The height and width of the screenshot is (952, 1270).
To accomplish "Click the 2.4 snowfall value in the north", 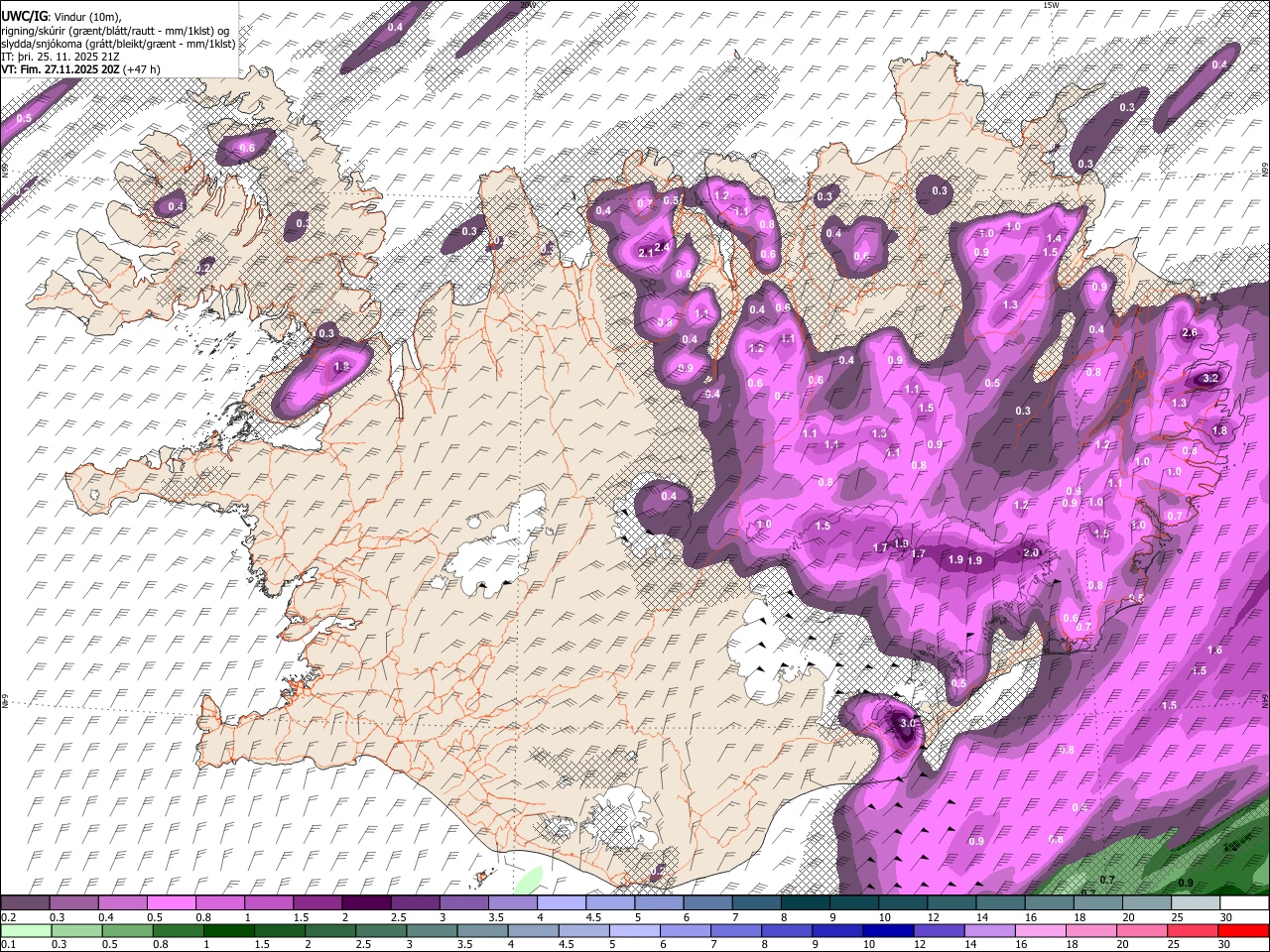I will point(663,247).
